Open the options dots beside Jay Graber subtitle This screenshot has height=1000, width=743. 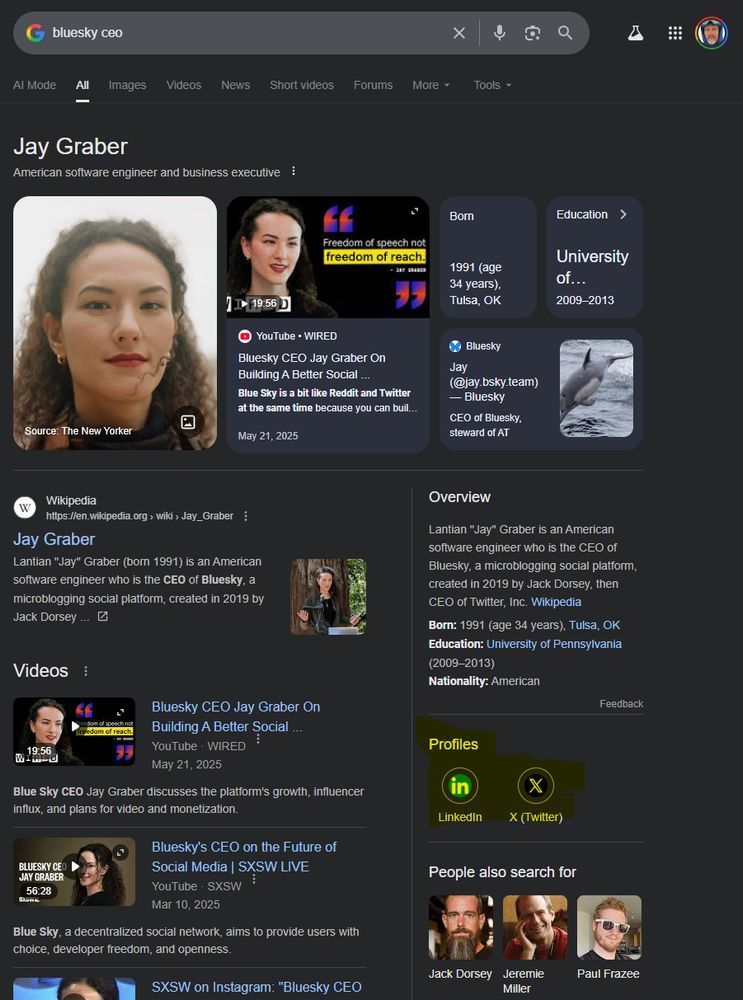(x=293, y=172)
